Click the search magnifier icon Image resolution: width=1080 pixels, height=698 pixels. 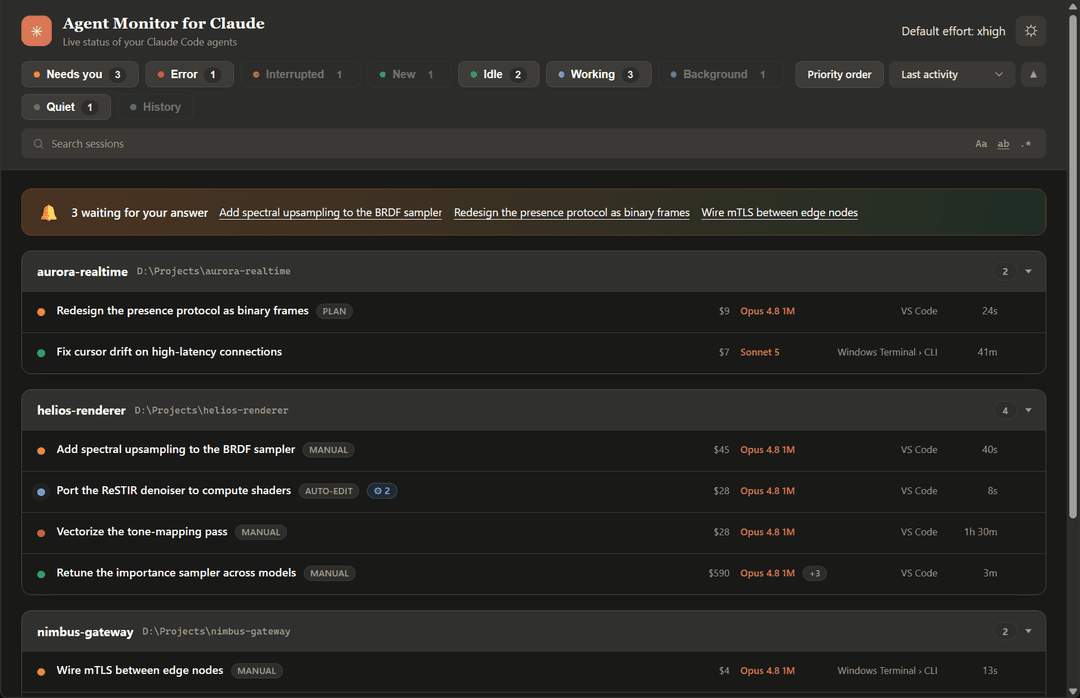[39, 144]
